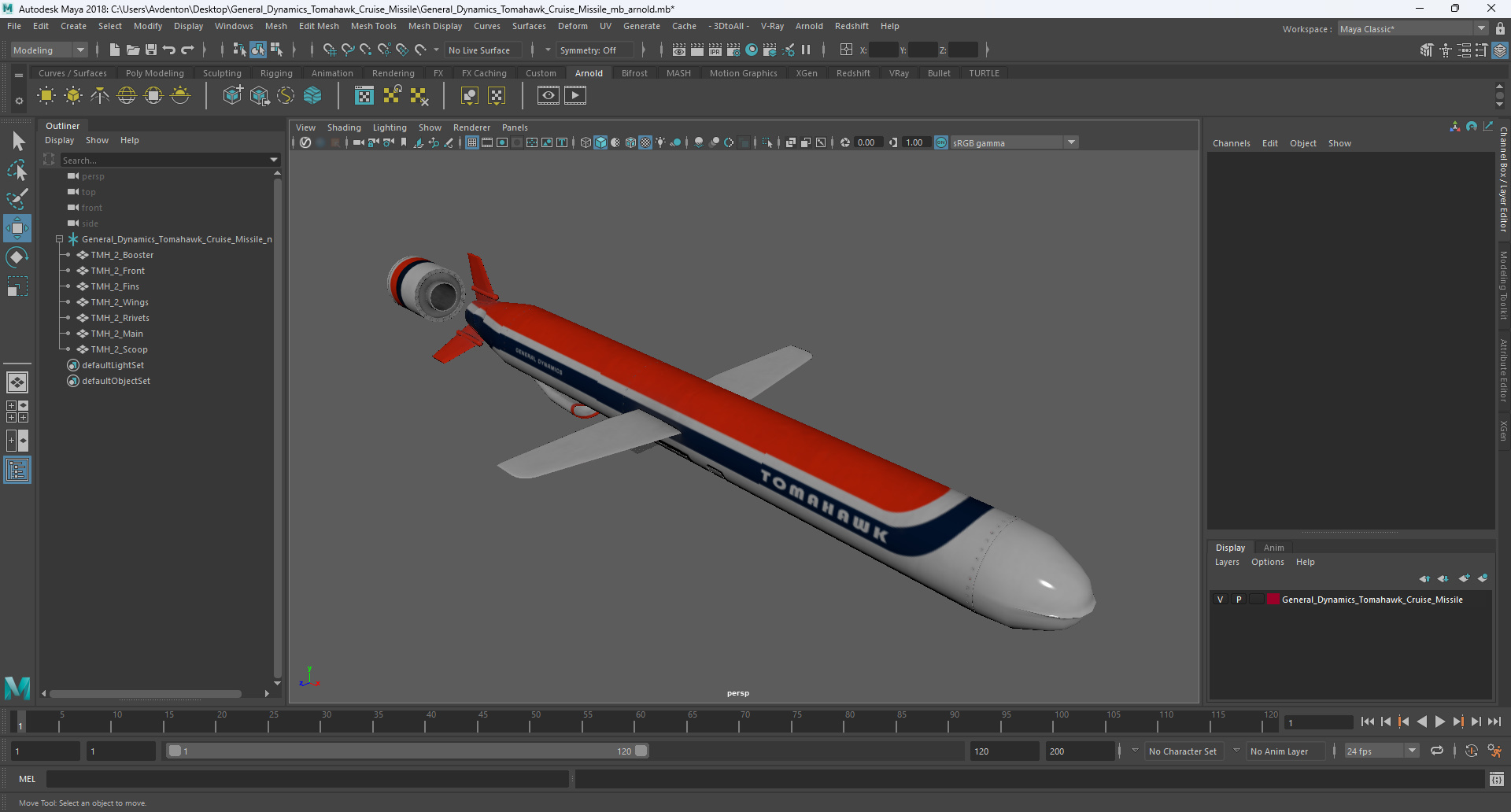1511x812 pixels.
Task: Click the Arnold standin cube shelf icon
Action: (x=233, y=96)
